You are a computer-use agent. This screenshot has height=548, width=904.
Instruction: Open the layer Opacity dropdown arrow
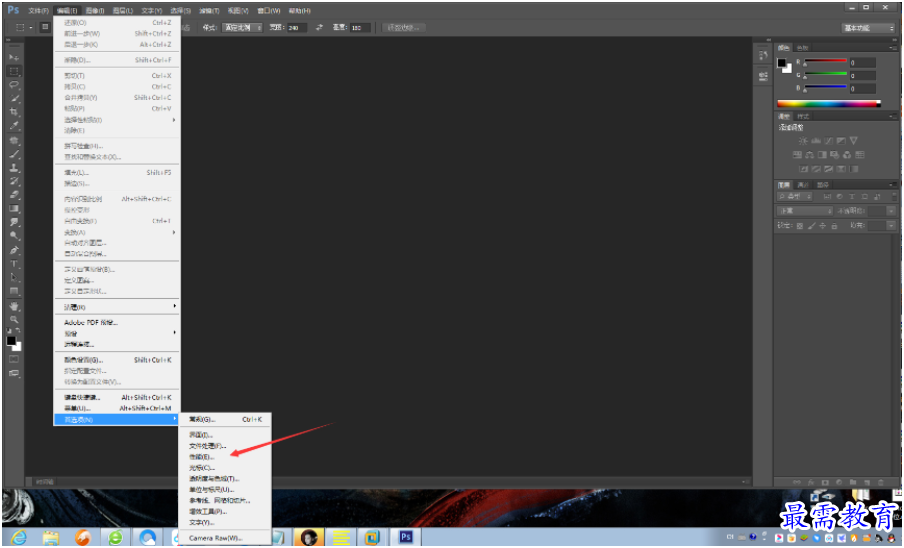coord(891,211)
